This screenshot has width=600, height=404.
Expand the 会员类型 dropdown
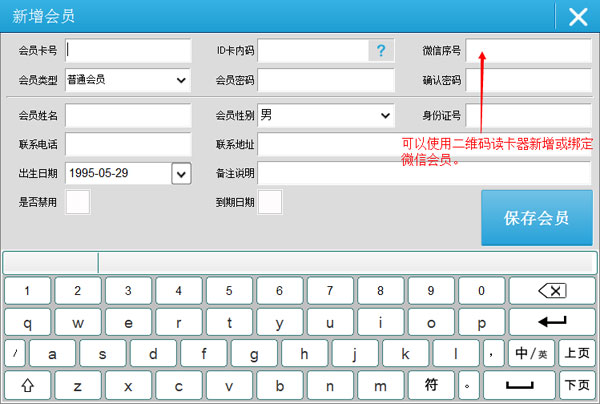tap(181, 80)
